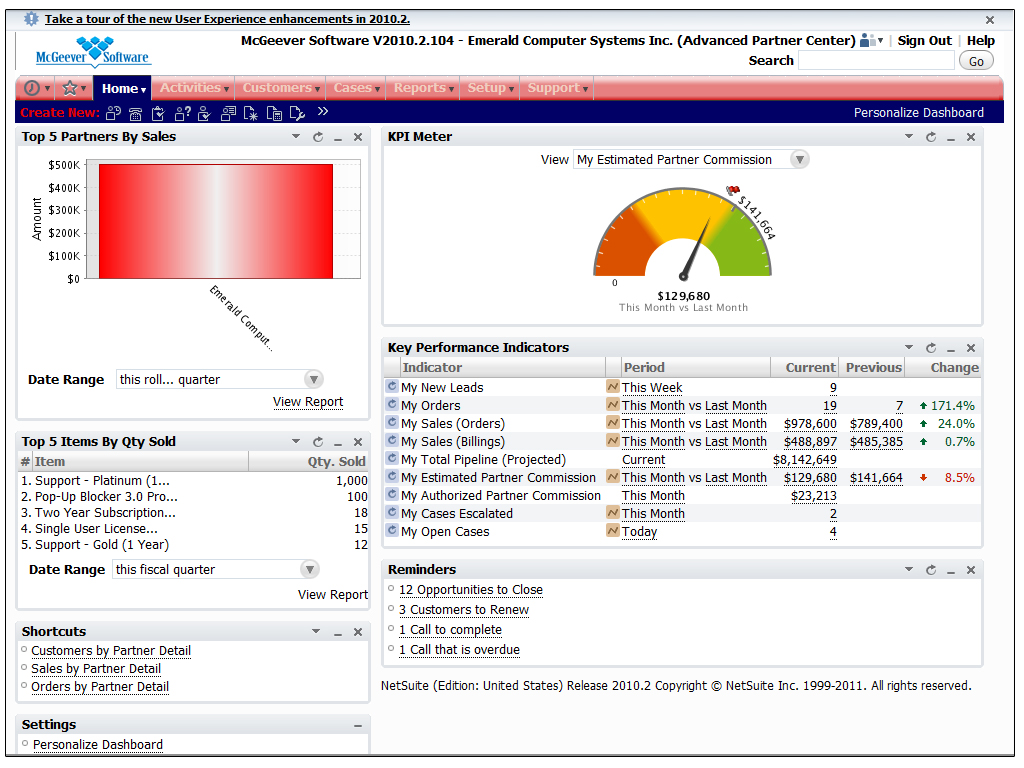1024x768 pixels.
Task: Open the KPI Meter View dropdown
Action: [x=799, y=160]
